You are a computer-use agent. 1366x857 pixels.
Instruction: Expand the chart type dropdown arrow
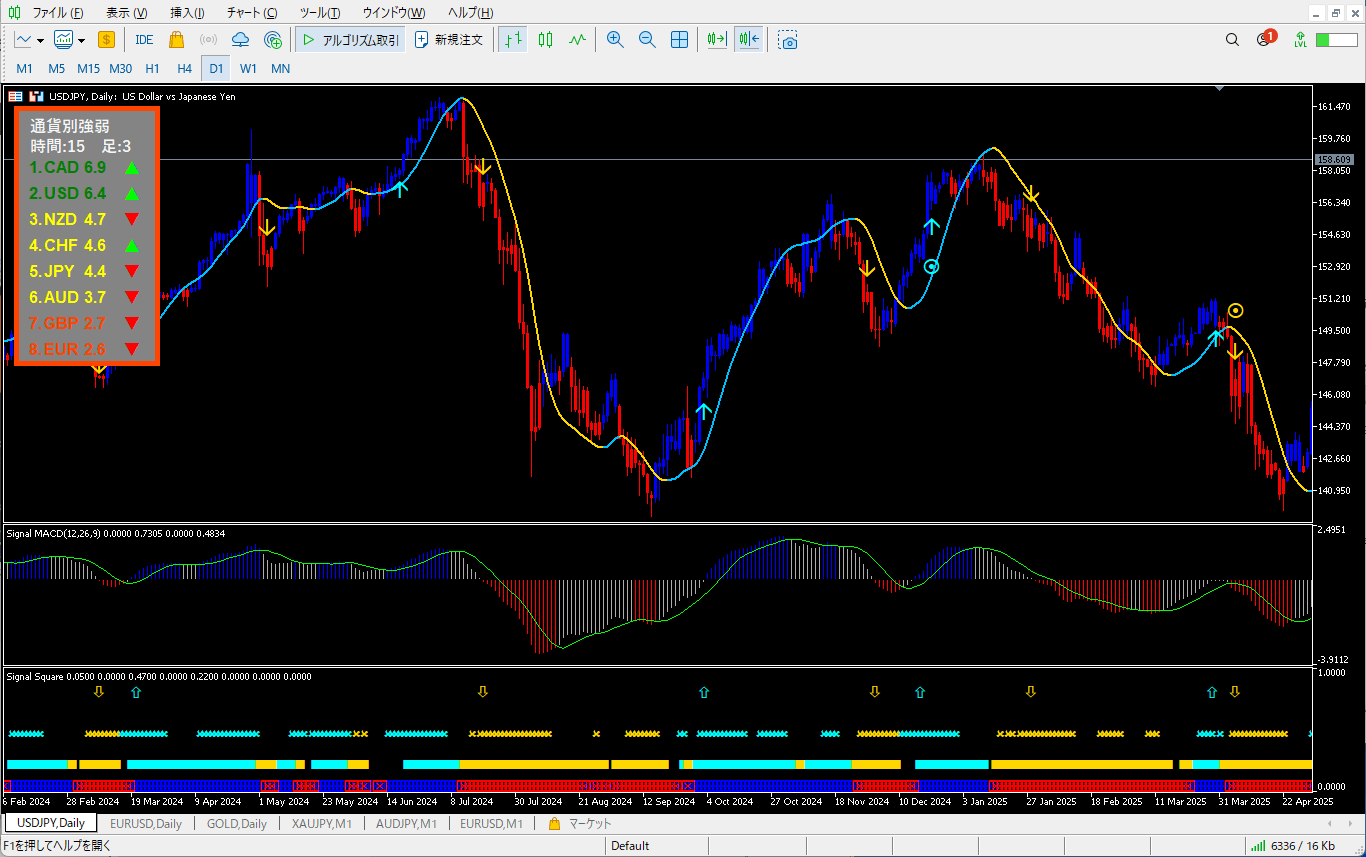click(40, 40)
